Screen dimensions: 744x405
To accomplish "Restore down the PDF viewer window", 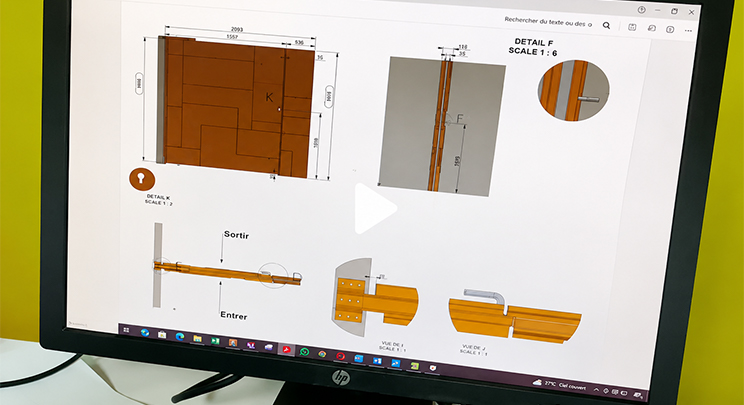I will point(674,11).
